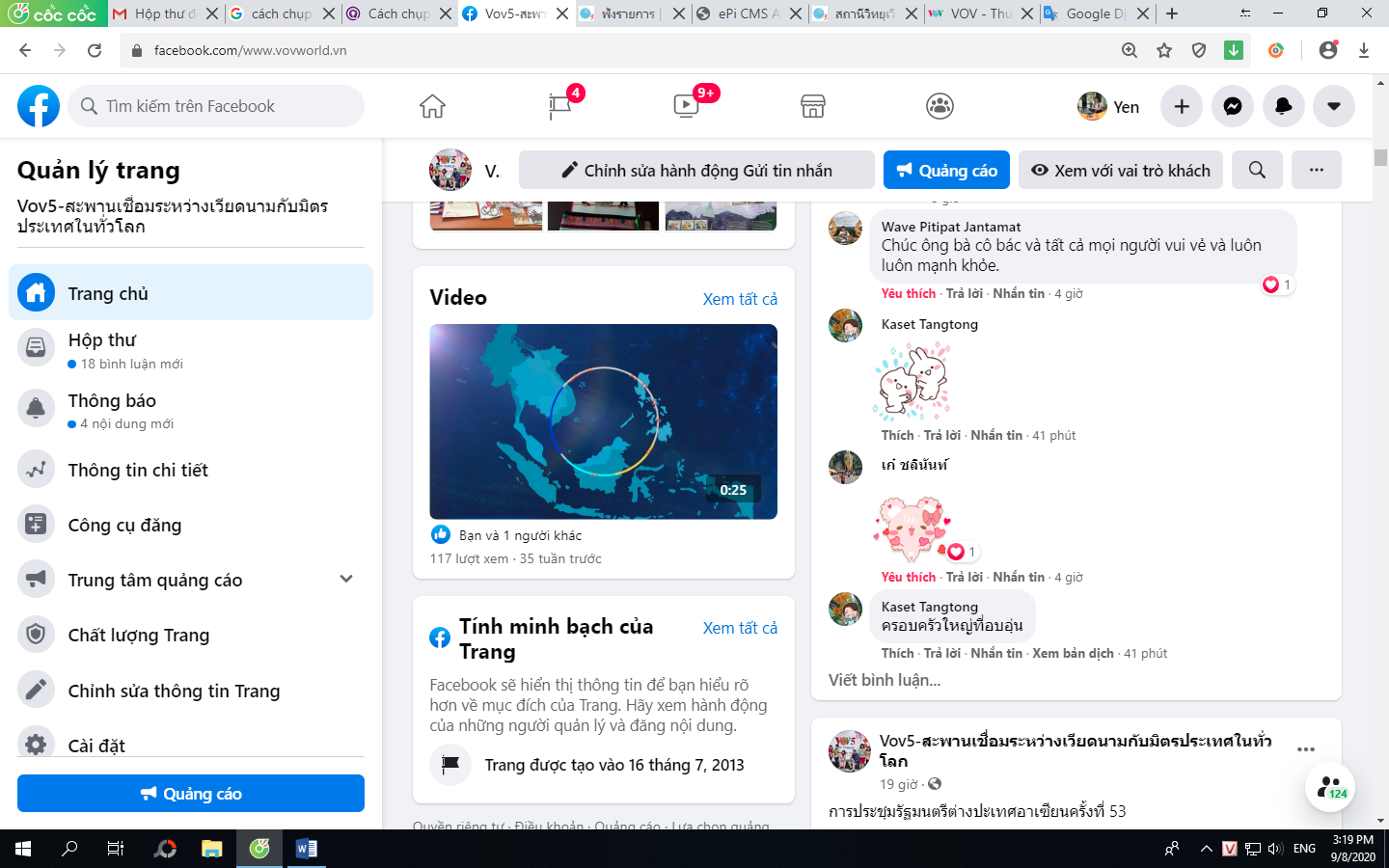Screen dimensions: 1389x868
Task: Click the page search magnifier icon
Action: click(x=1257, y=170)
